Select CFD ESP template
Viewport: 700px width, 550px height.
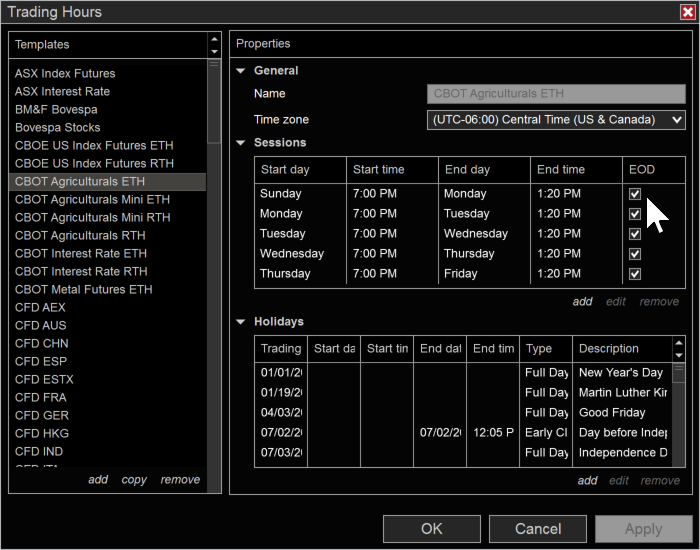tap(107, 362)
